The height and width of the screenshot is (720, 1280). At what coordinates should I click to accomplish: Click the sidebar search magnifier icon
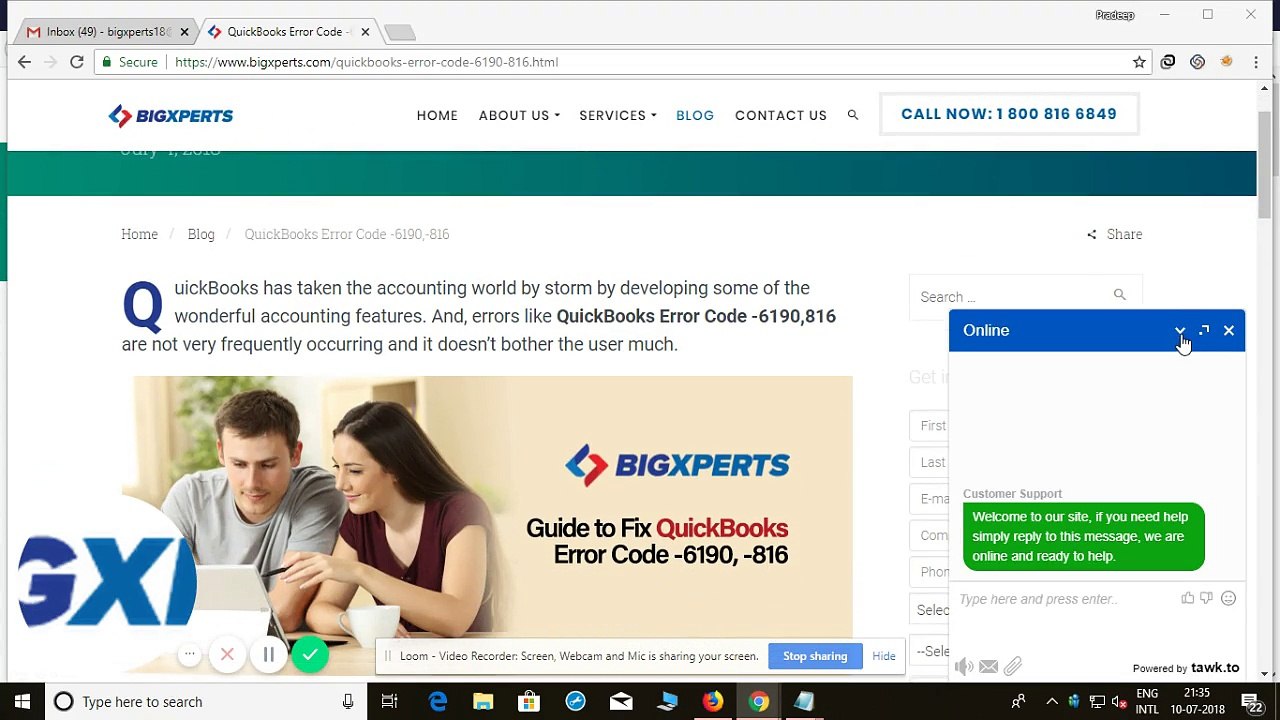pos(1119,295)
